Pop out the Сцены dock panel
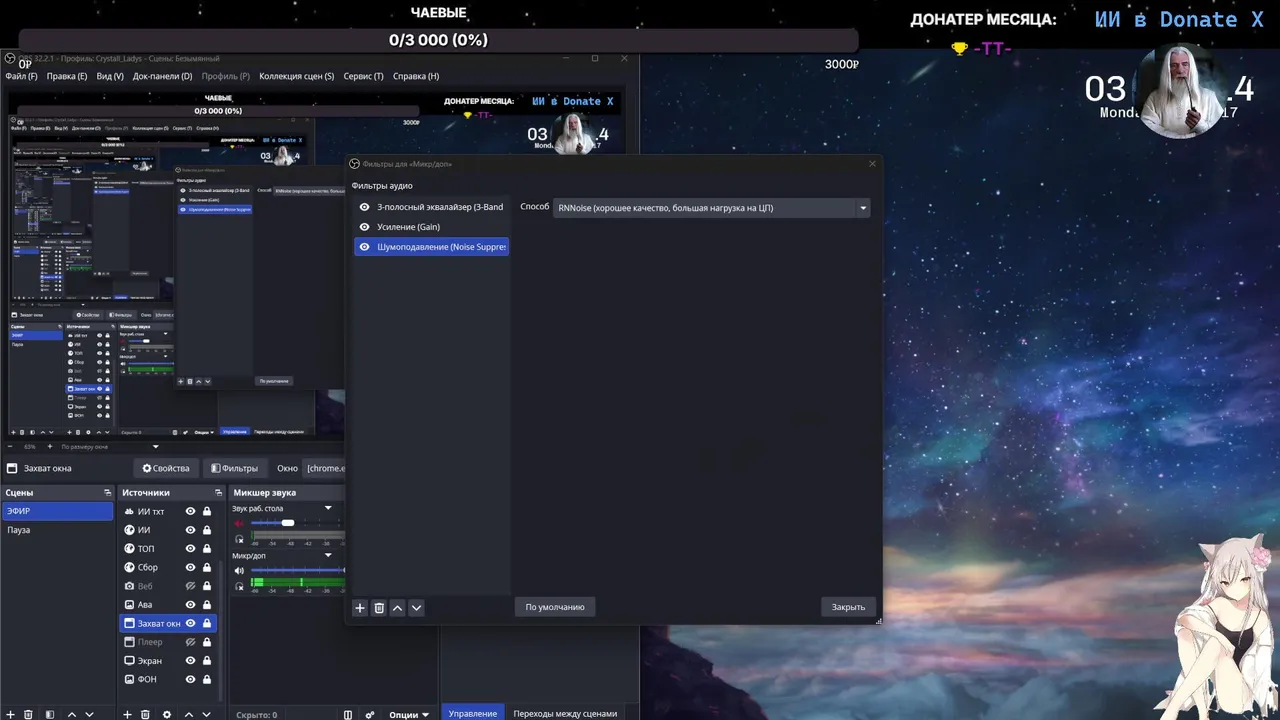 click(x=108, y=493)
